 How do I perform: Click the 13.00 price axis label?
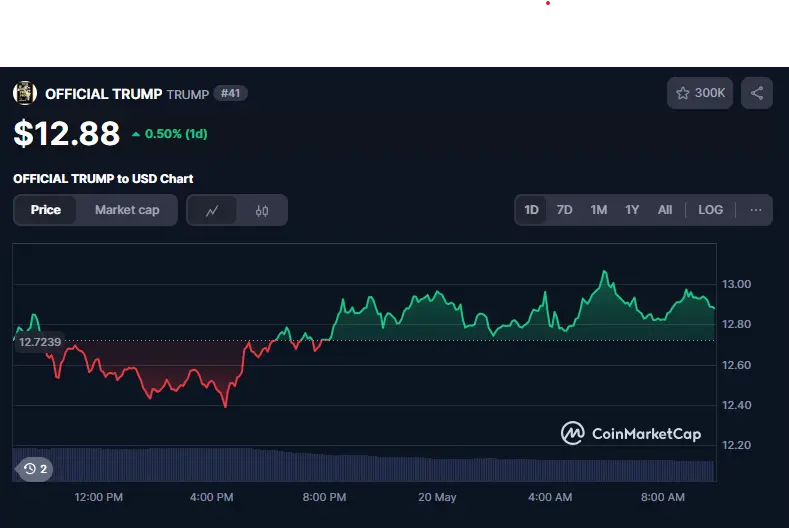click(x=736, y=284)
